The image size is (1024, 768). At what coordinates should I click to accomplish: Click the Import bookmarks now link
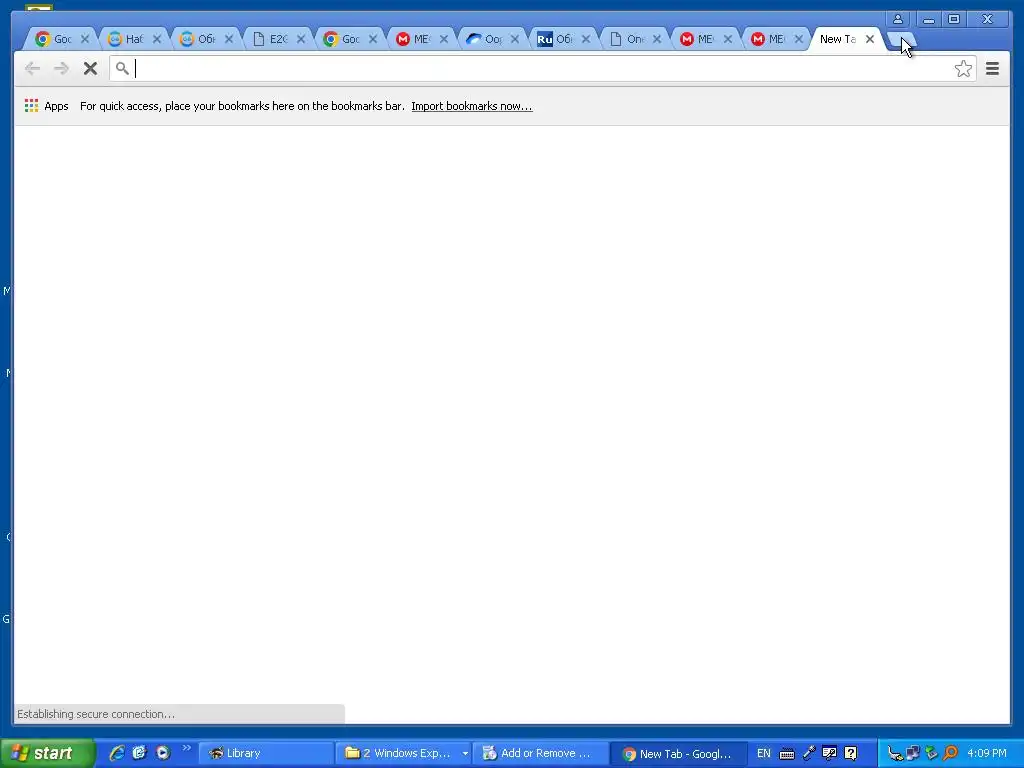coord(472,106)
